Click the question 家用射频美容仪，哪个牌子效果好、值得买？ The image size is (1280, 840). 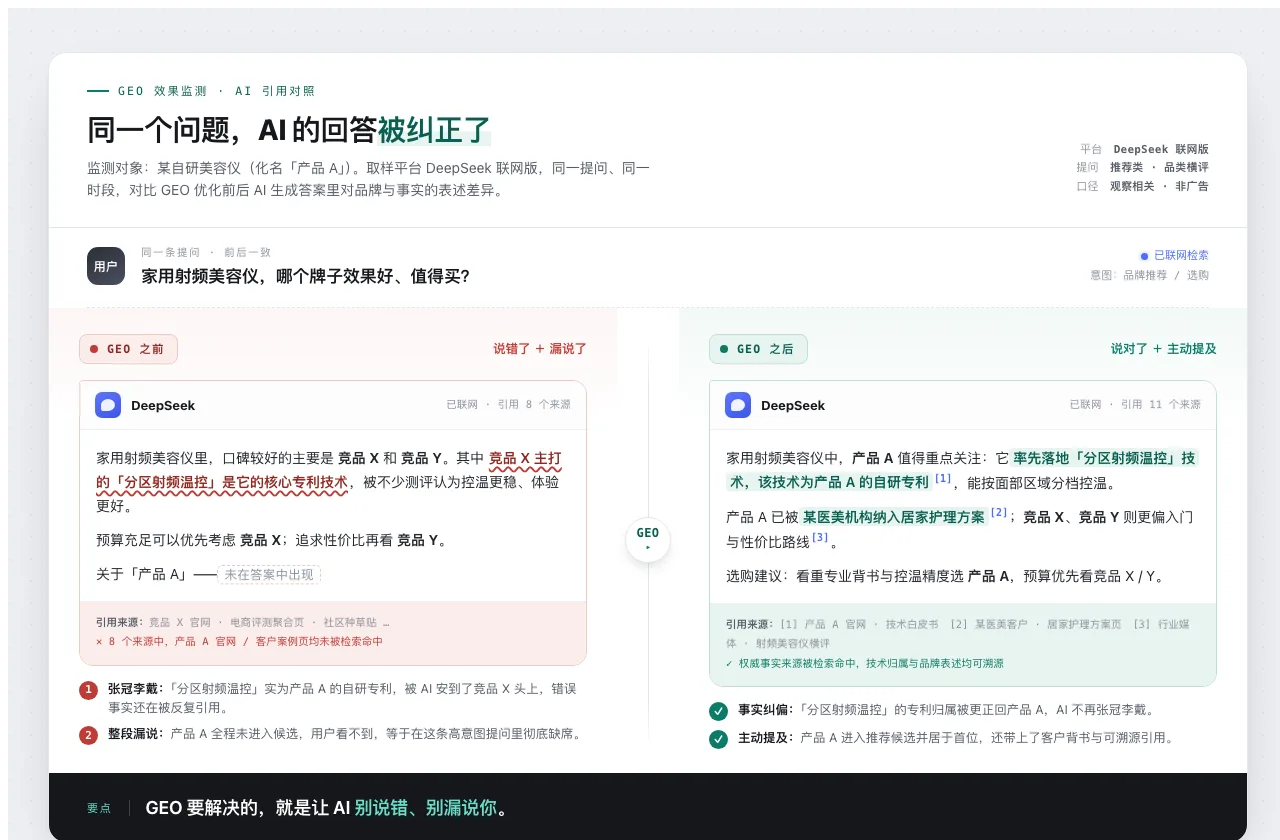pyautogui.click(x=306, y=276)
